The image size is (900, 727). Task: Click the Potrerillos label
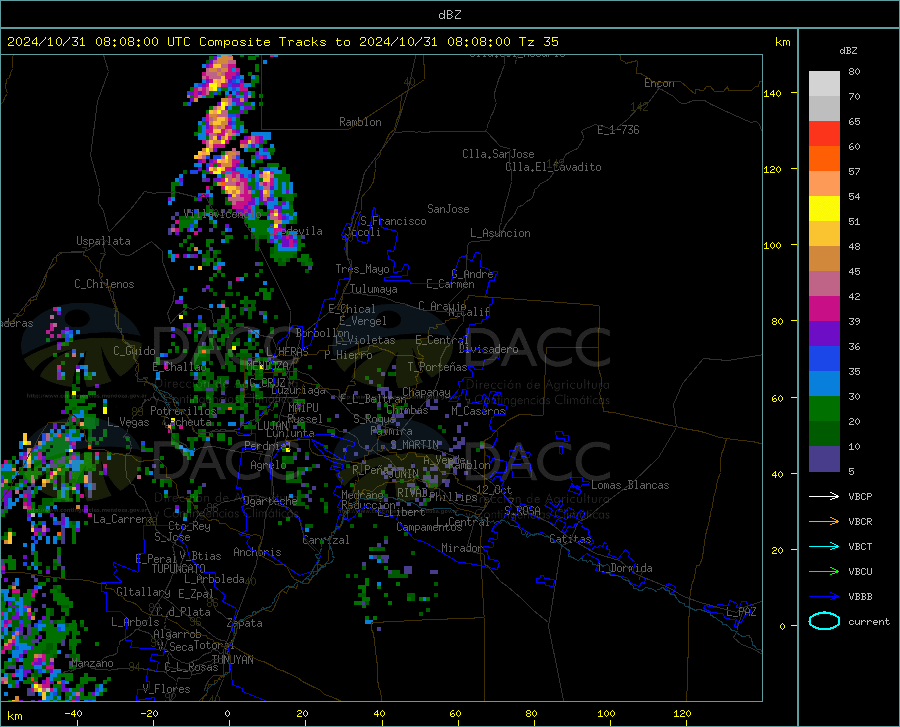click(183, 411)
